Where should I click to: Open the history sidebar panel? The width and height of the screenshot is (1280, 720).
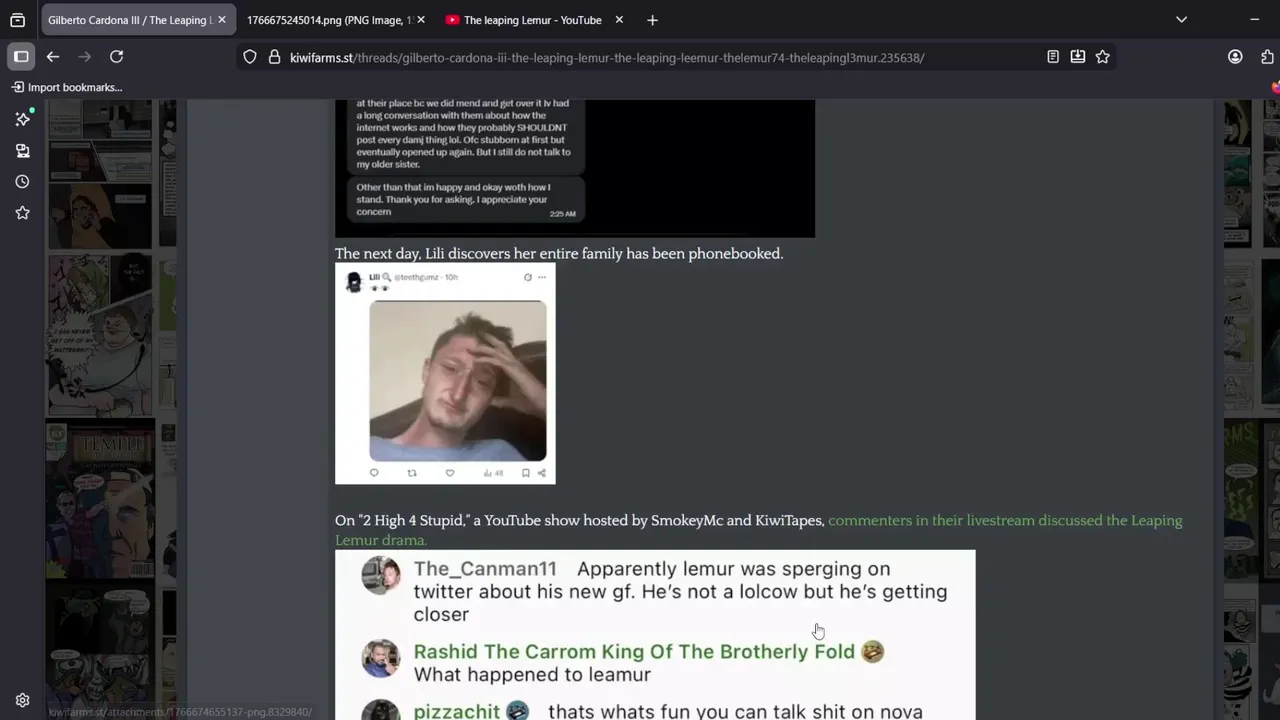tap(23, 181)
